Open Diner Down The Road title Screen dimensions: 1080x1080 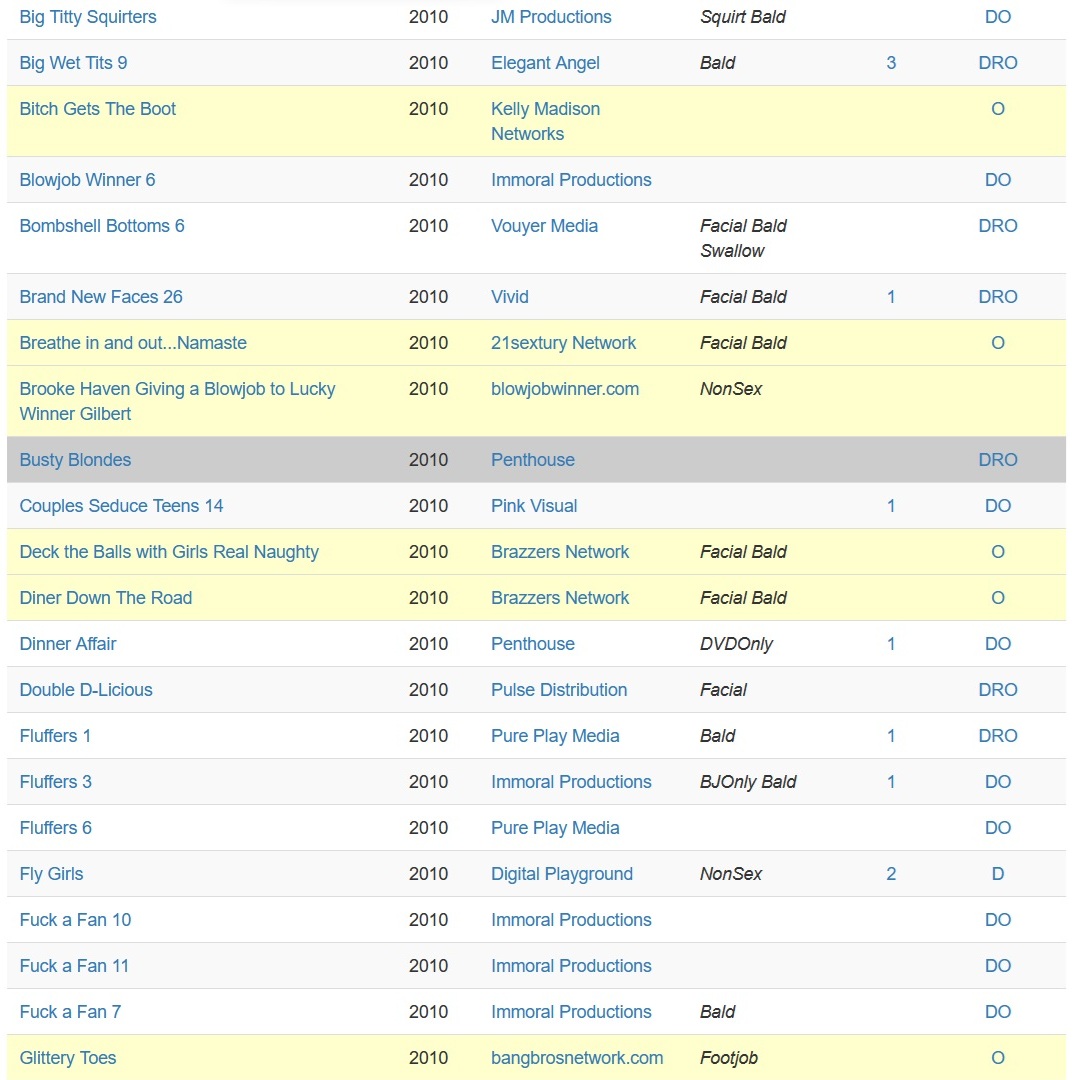click(105, 598)
